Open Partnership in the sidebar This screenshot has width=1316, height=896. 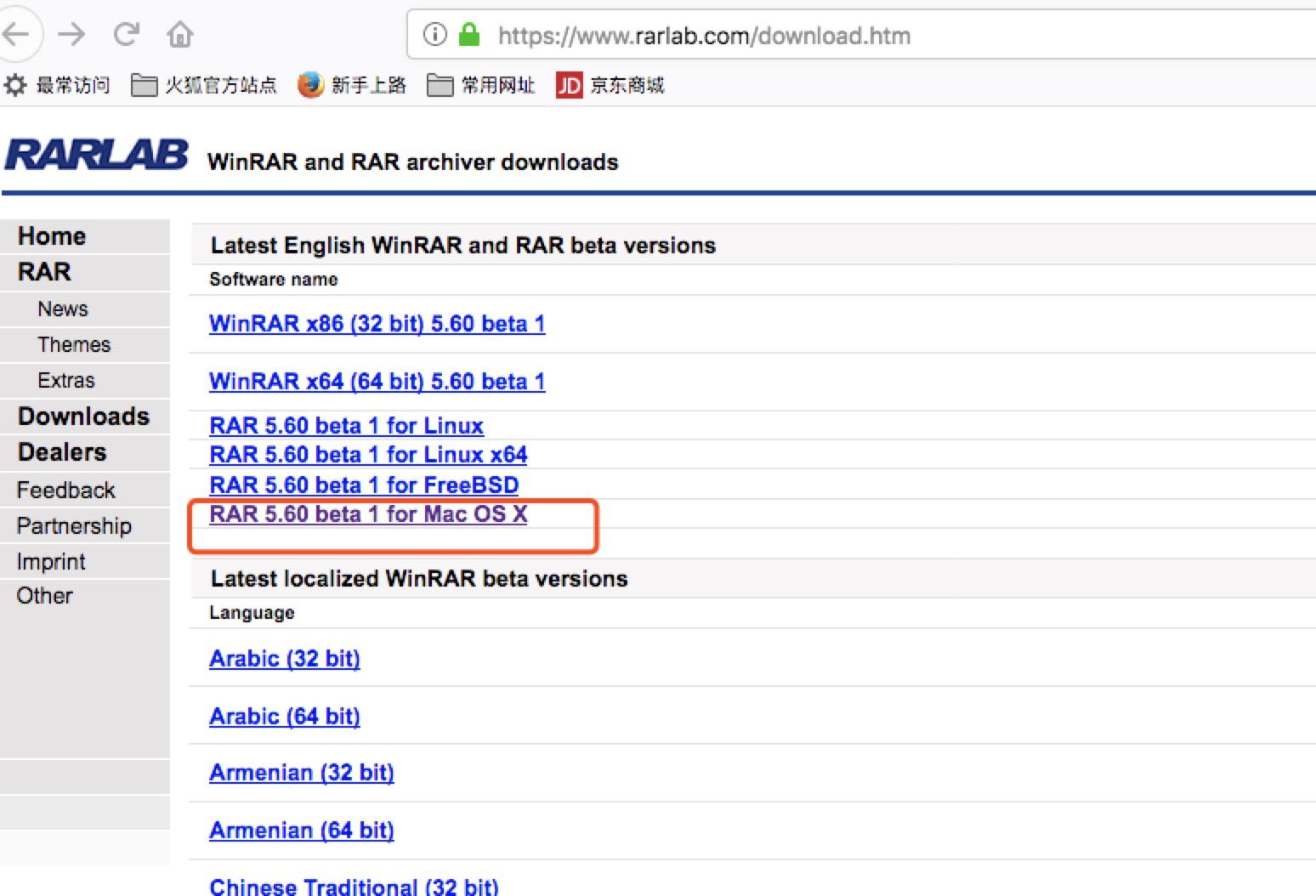[74, 526]
